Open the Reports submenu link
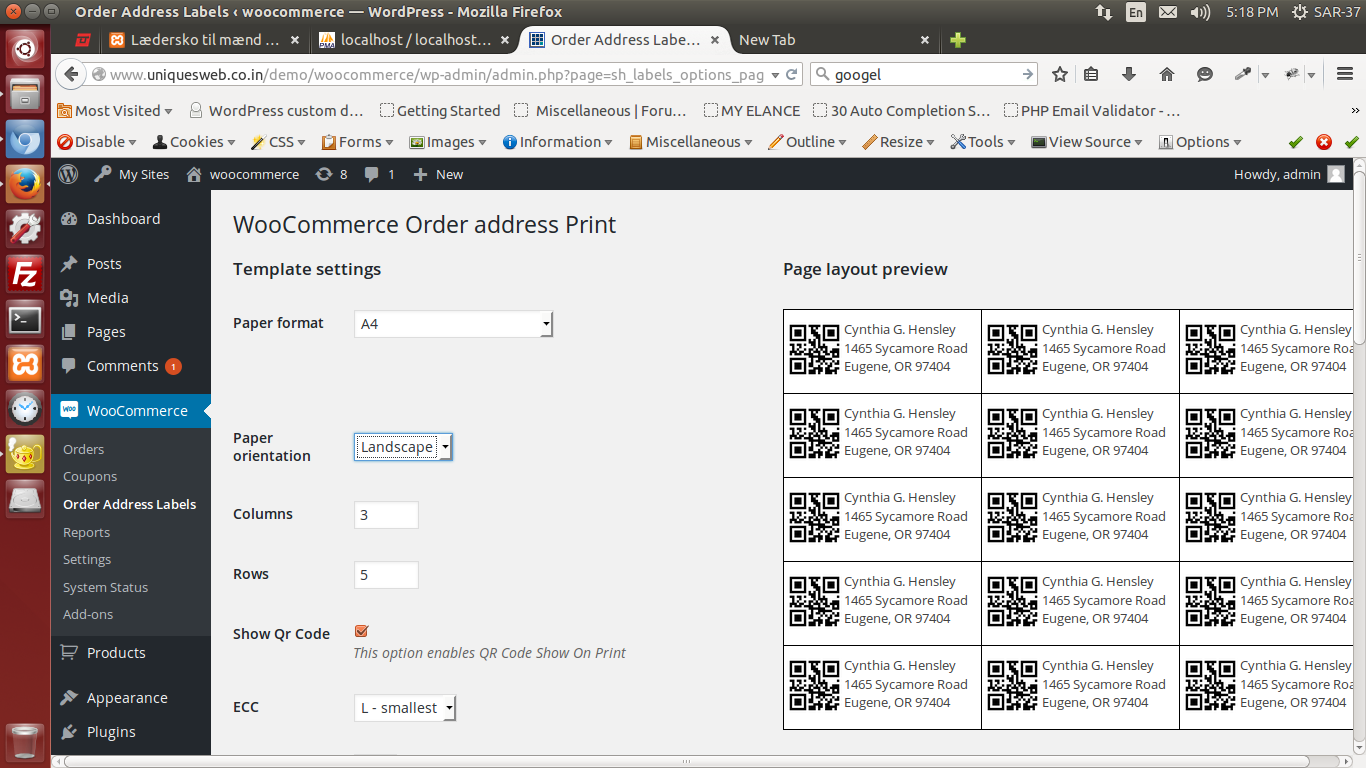 [86, 532]
